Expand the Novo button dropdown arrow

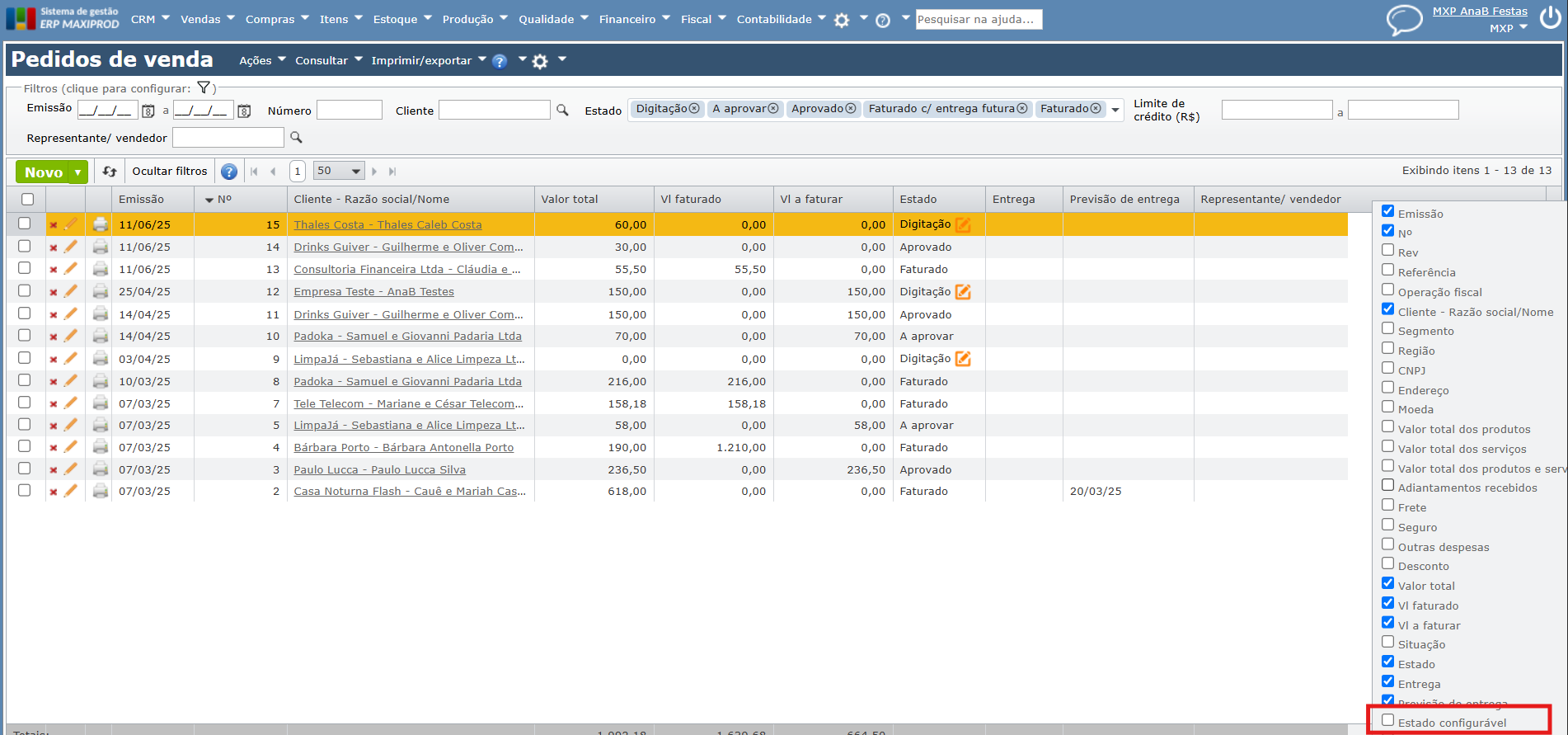tap(78, 172)
